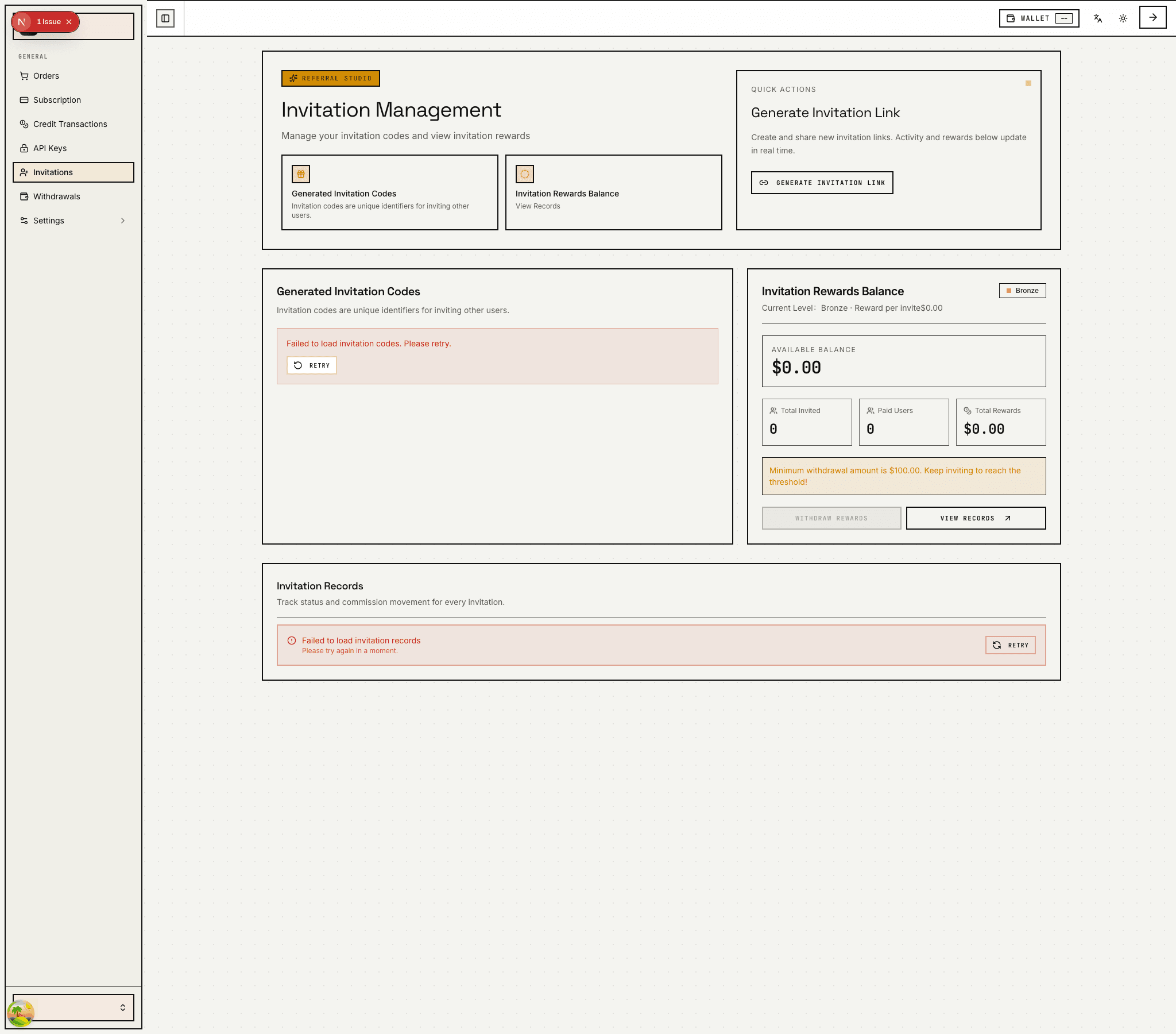Open the Orders menu item
This screenshot has height=1034, width=1176.
(46, 76)
